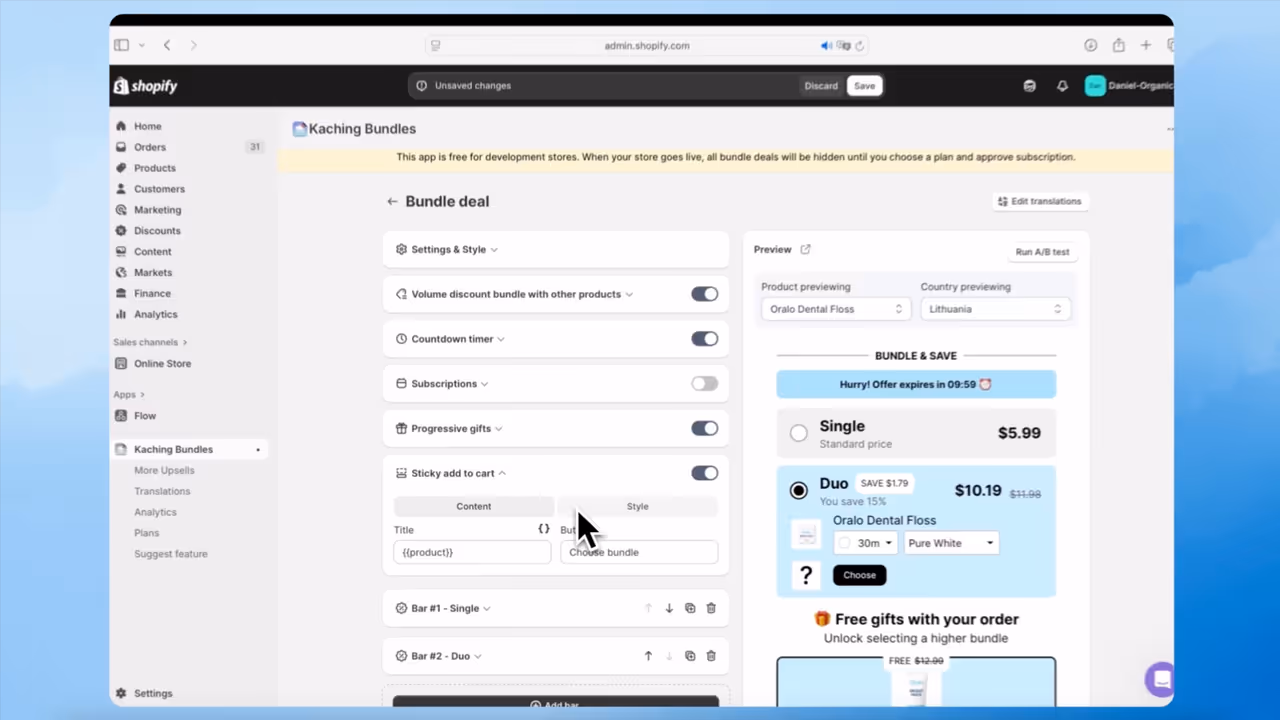Insert variable with the curly braces icon
The image size is (1280, 720).
[x=543, y=529]
